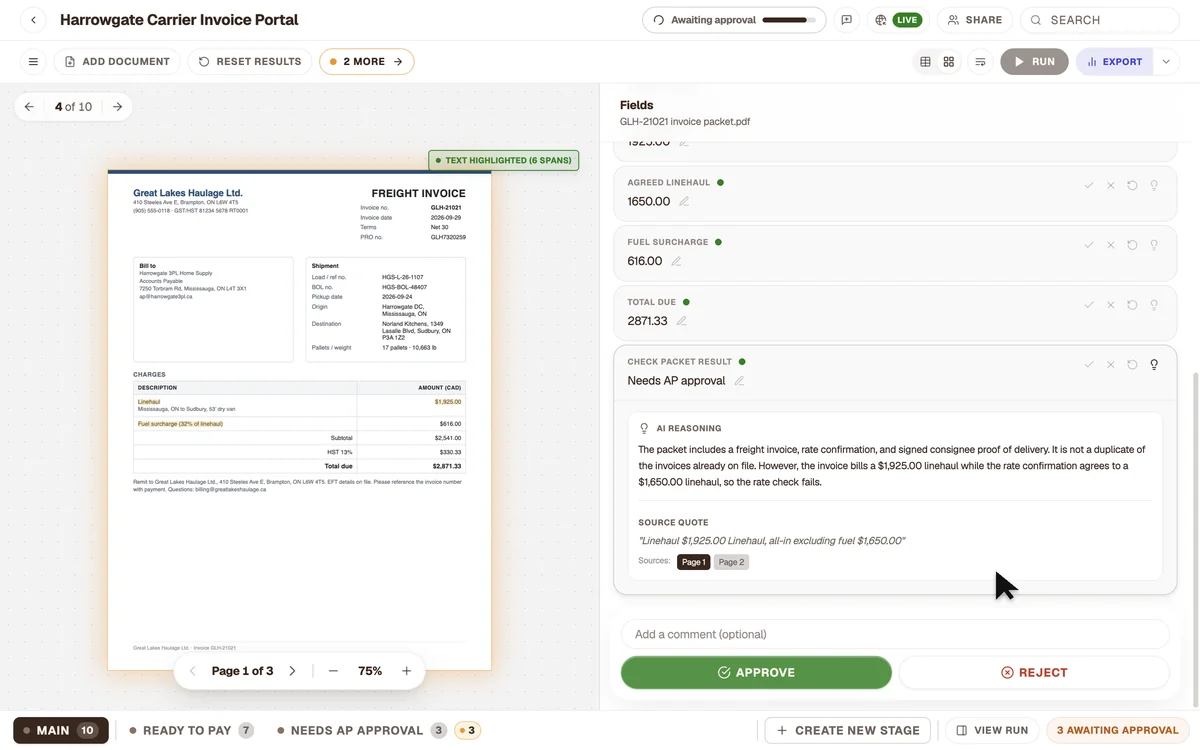
Task: Reset the Total Due field value
Action: (1132, 305)
